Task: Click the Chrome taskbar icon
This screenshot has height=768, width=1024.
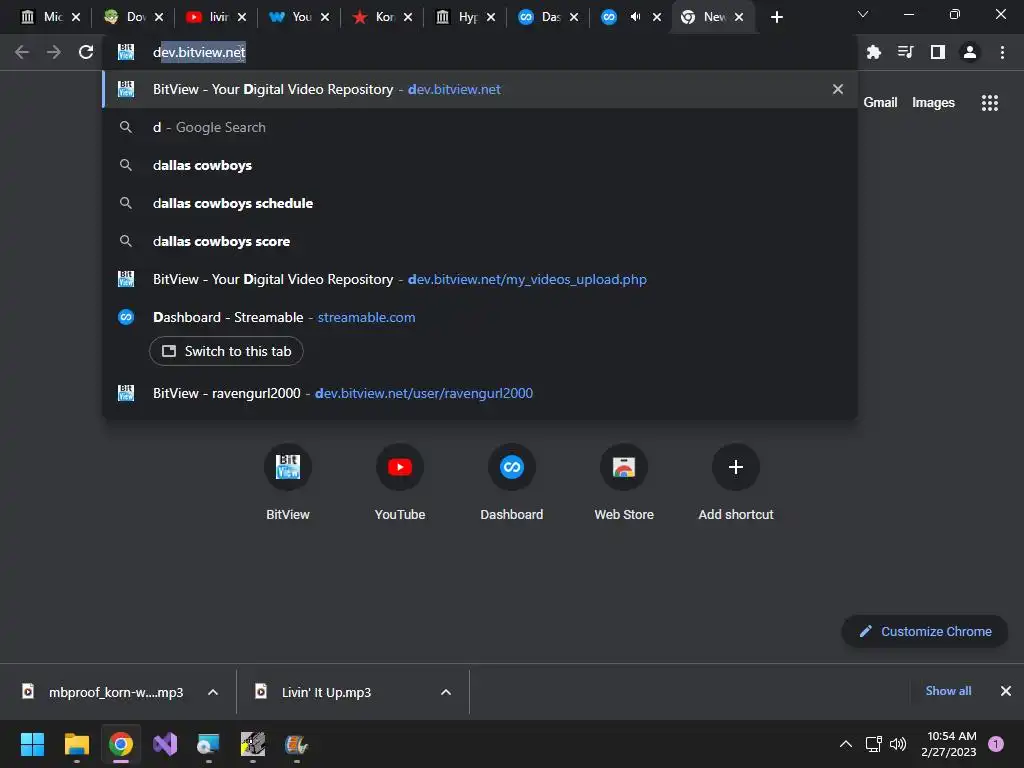Action: pos(121,744)
